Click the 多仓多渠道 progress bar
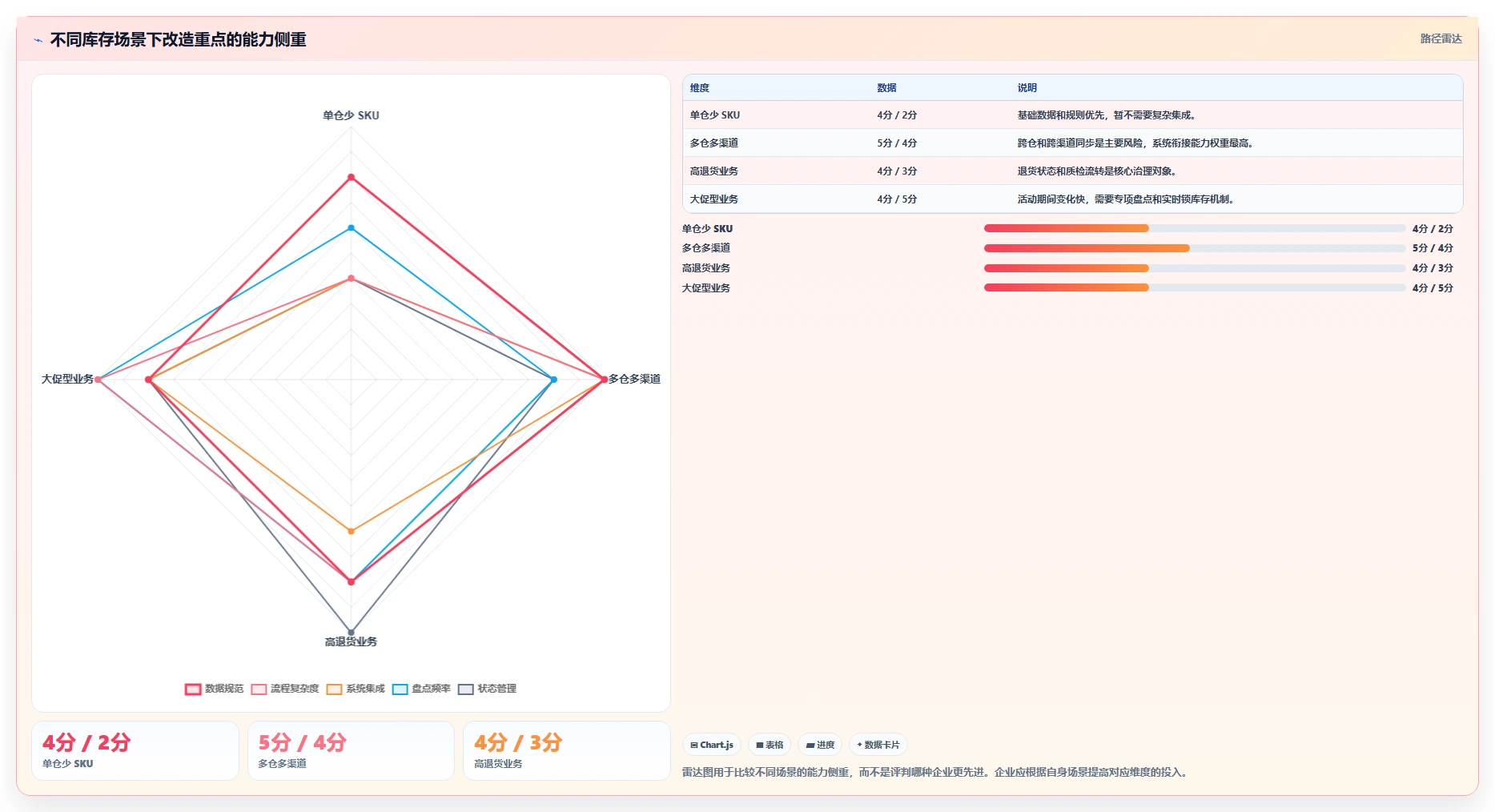1495x812 pixels. click(1195, 248)
